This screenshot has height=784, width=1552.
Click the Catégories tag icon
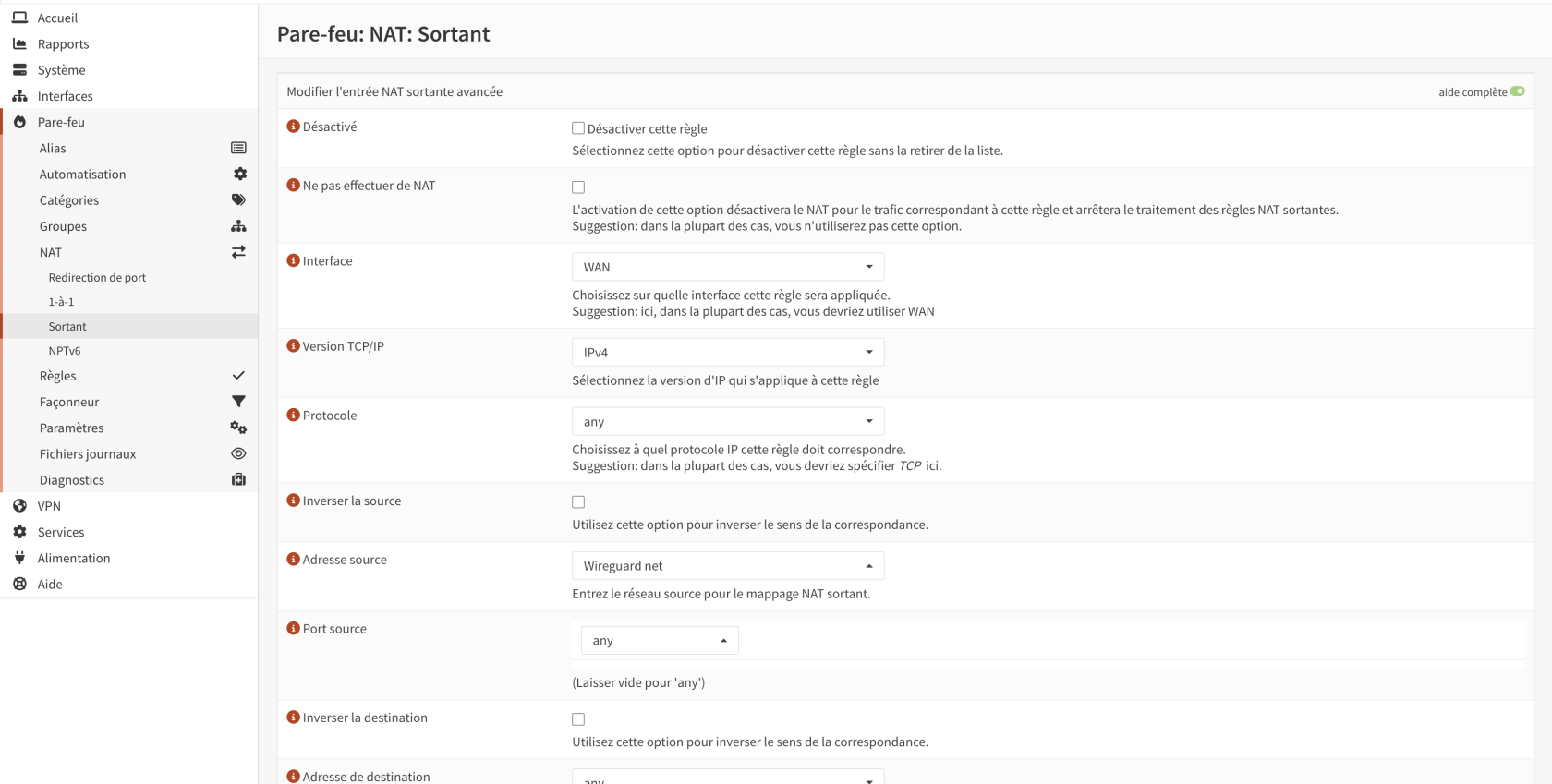[x=238, y=199]
